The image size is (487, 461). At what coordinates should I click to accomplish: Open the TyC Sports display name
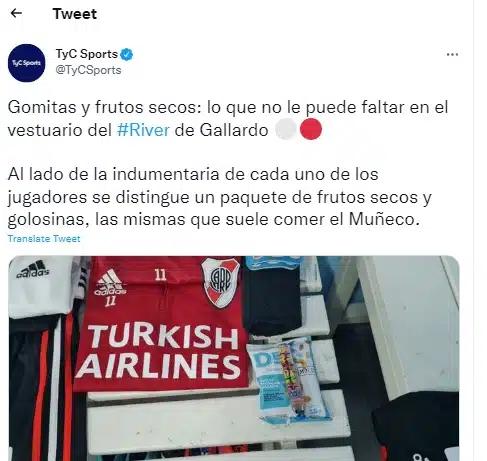coord(87,54)
